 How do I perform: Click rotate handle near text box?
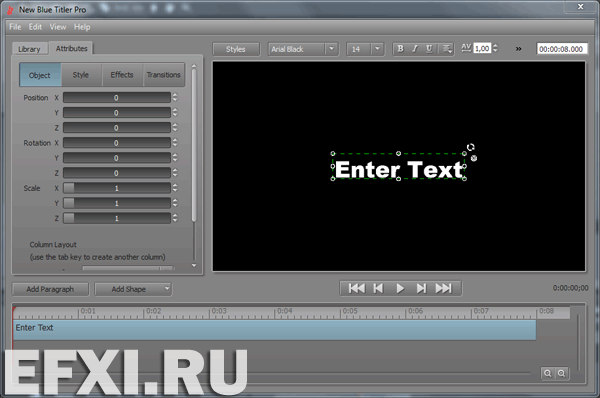[471, 147]
